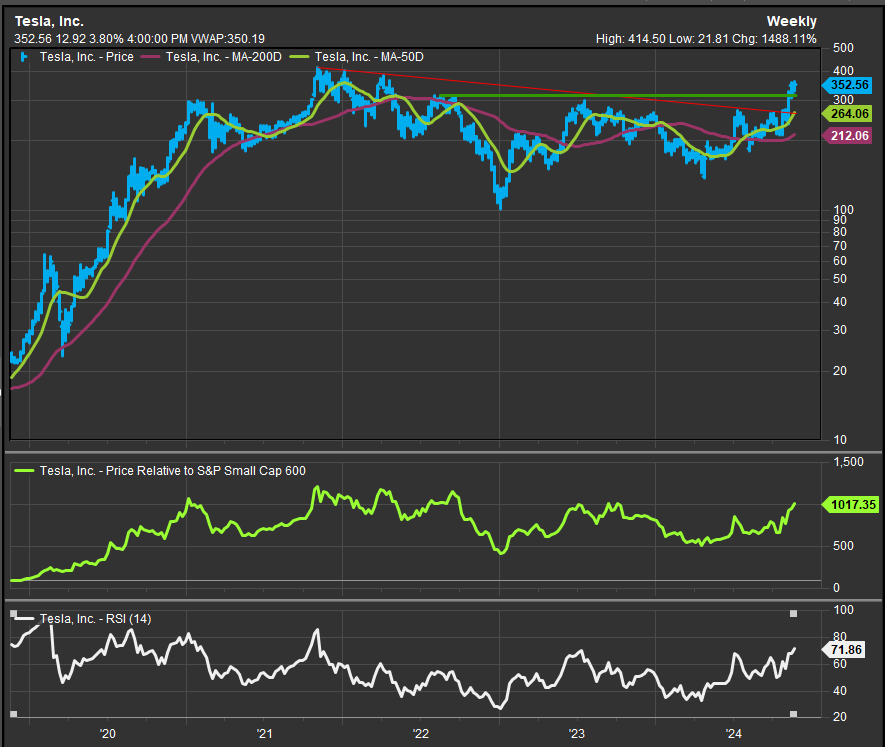Select the RSI panel bottom-right corner handle
This screenshot has height=747, width=885.
tap(793, 714)
